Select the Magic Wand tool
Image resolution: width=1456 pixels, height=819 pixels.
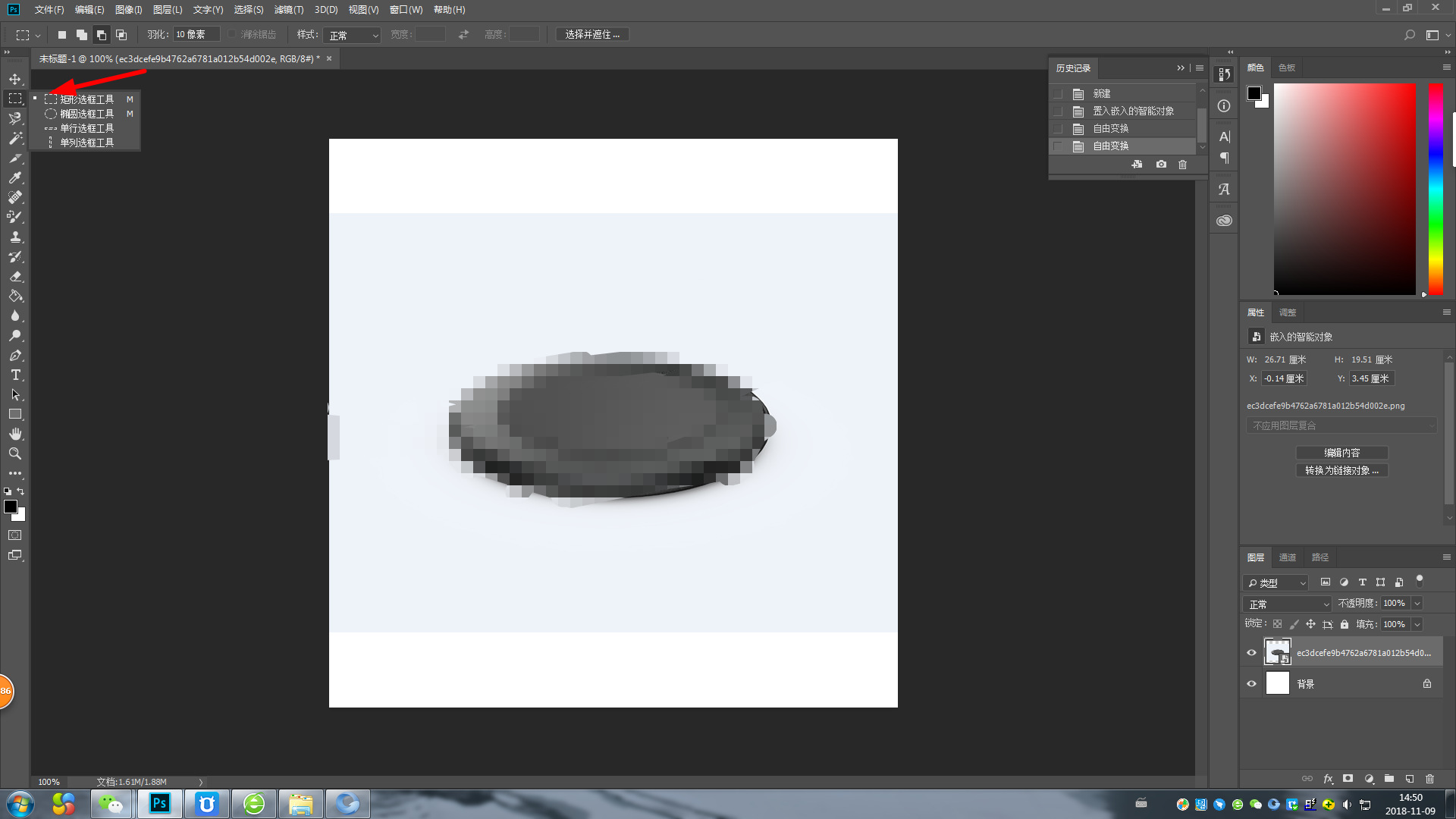[x=15, y=138]
